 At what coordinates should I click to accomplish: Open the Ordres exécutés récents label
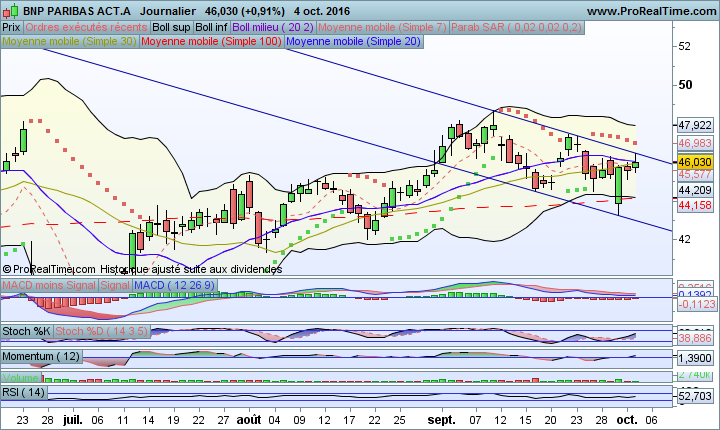(86, 28)
